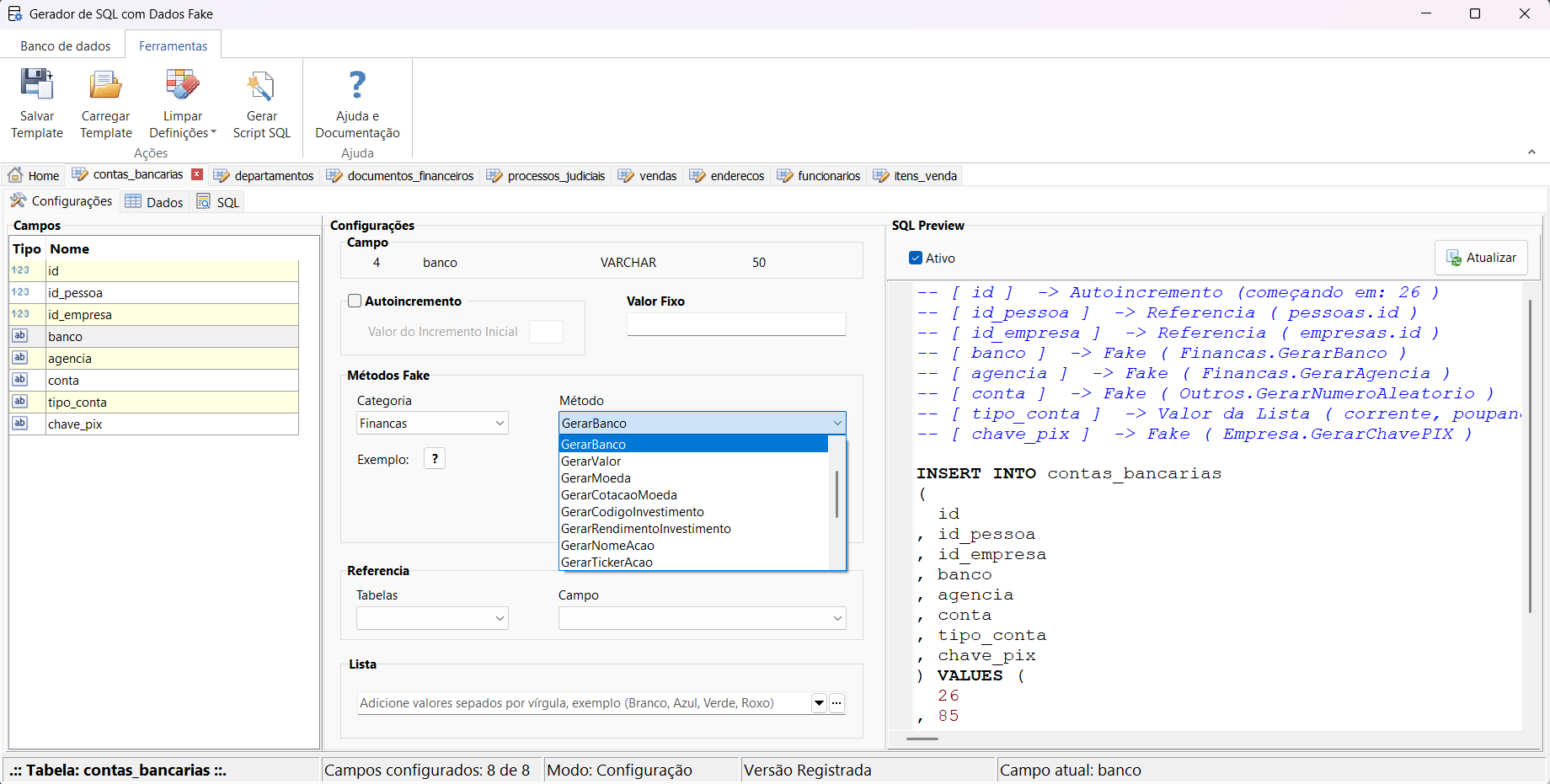Click the Exemplo question mark button
Image resolution: width=1550 pixels, height=784 pixels.
coord(435,459)
